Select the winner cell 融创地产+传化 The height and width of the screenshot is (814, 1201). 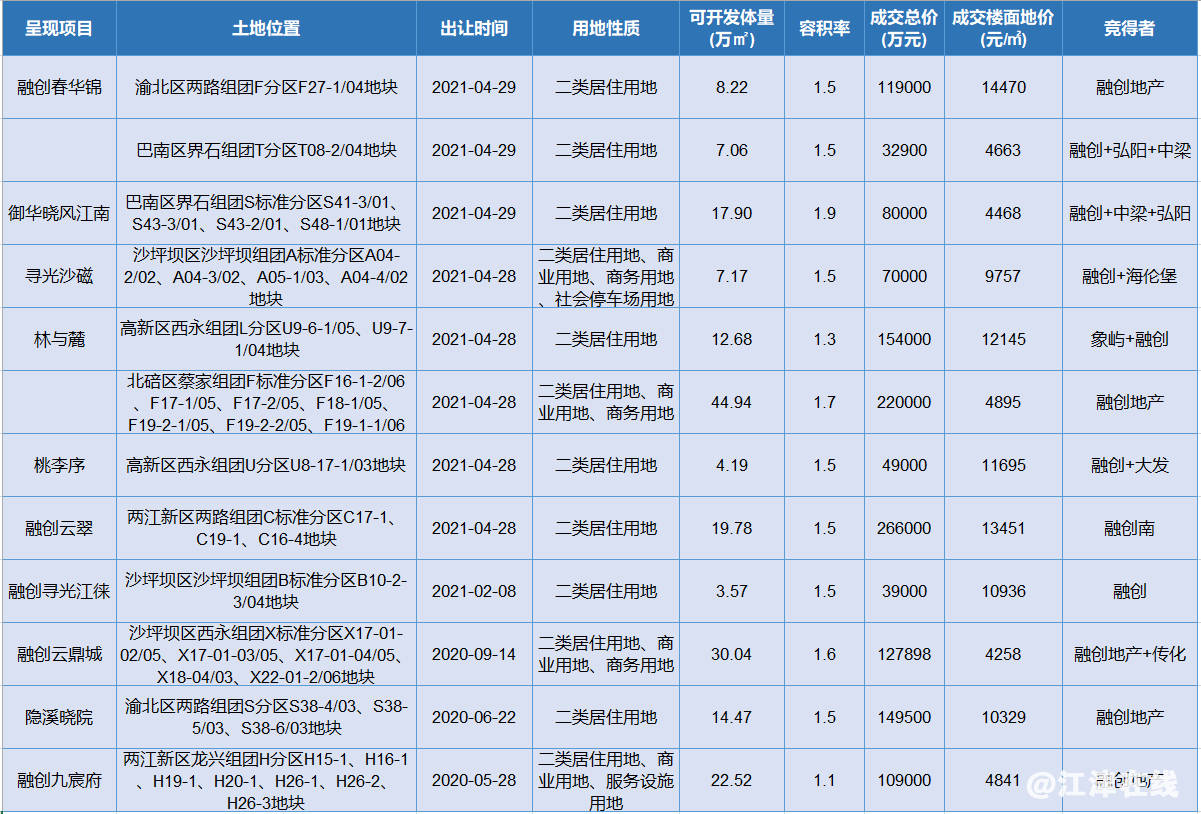point(1130,654)
